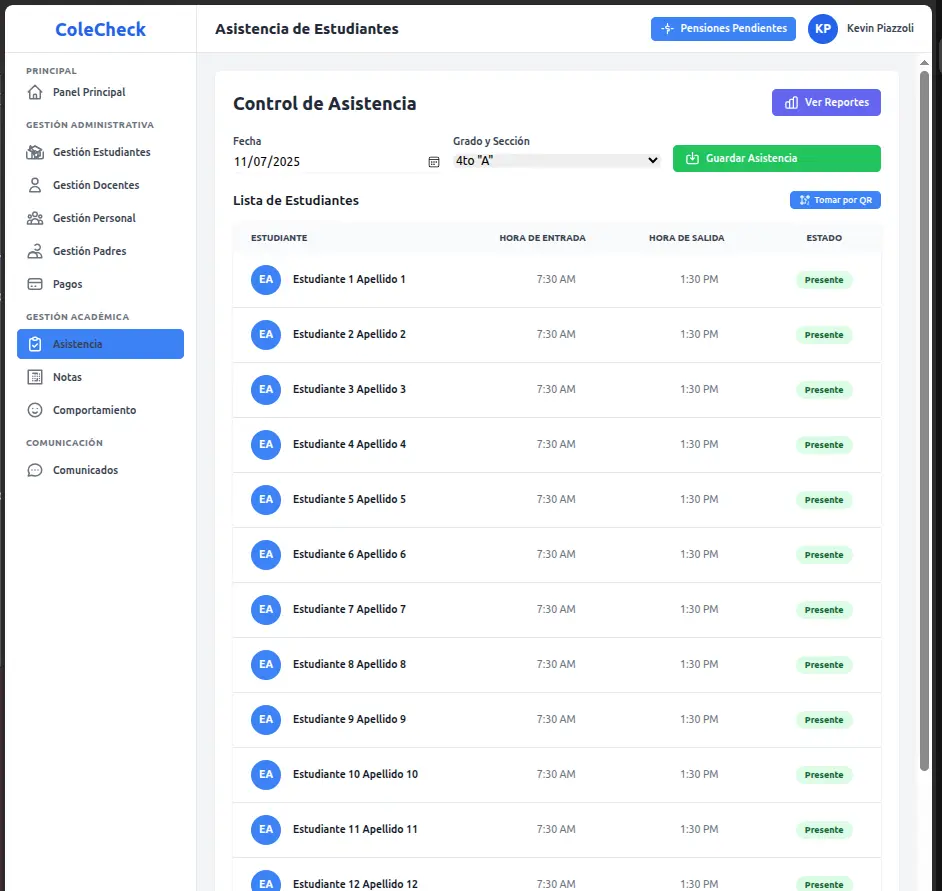Click the Pagos card icon
Screen dimensions: 942x891
coord(35,284)
